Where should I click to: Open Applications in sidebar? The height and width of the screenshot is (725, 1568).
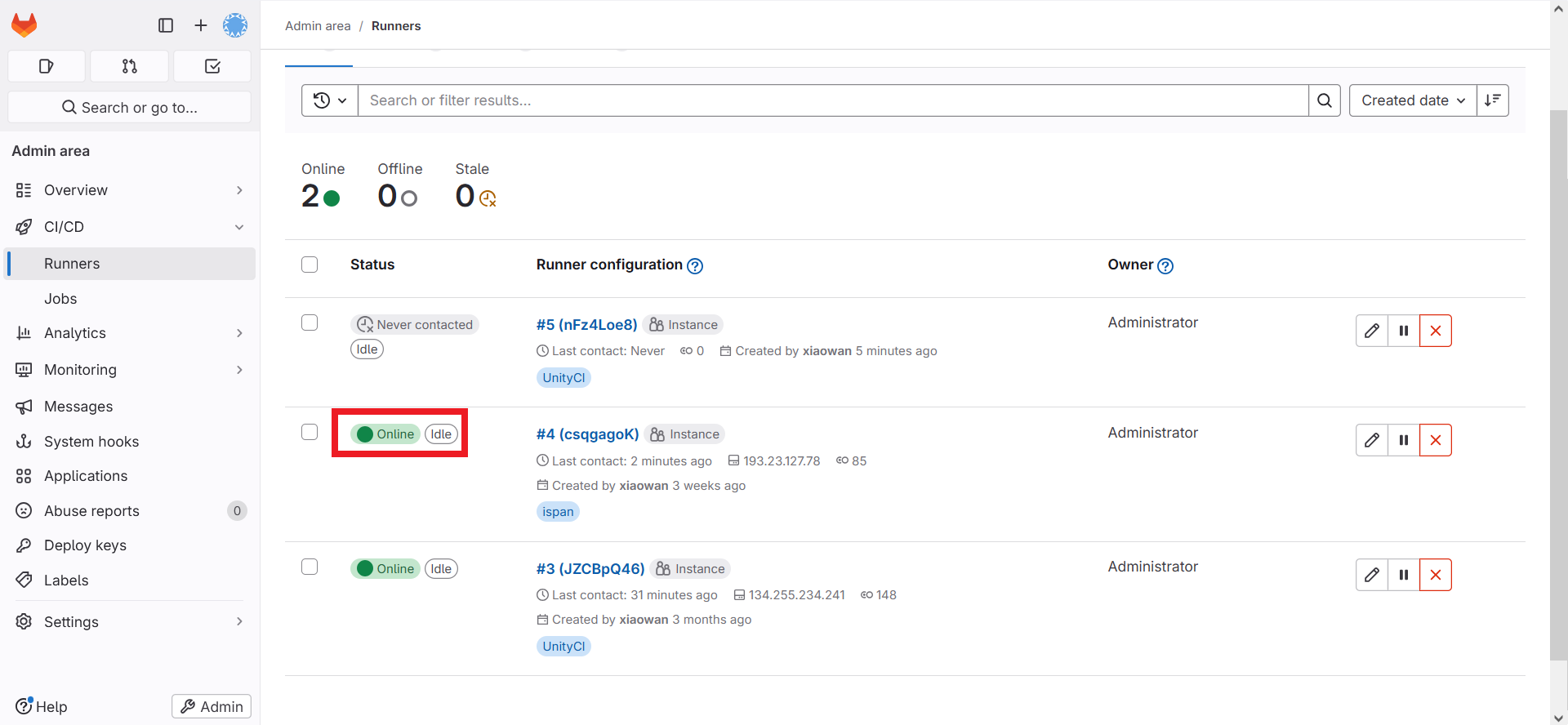[130, 476]
